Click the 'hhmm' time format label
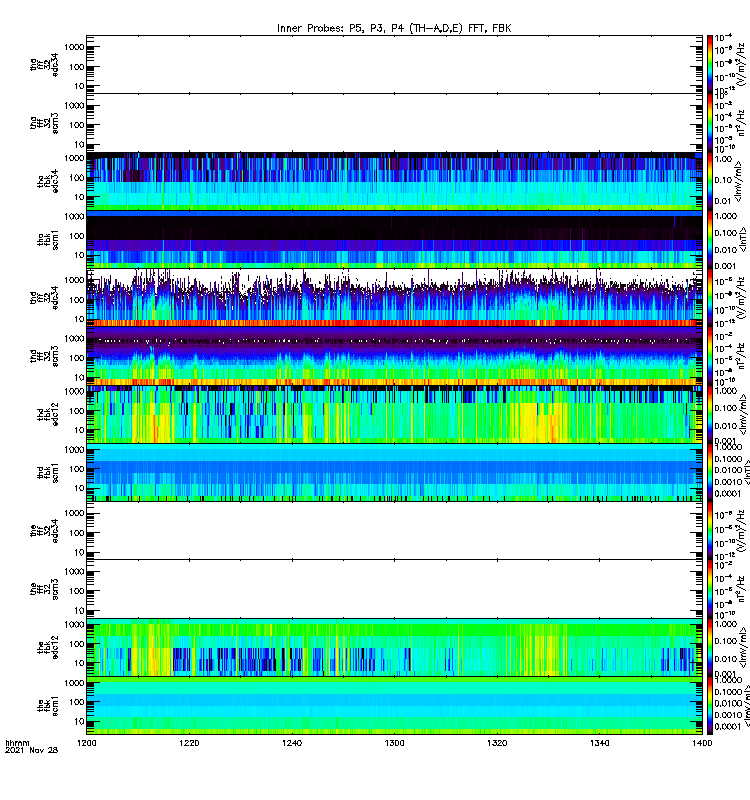This screenshot has height=800, width=750. 18,743
